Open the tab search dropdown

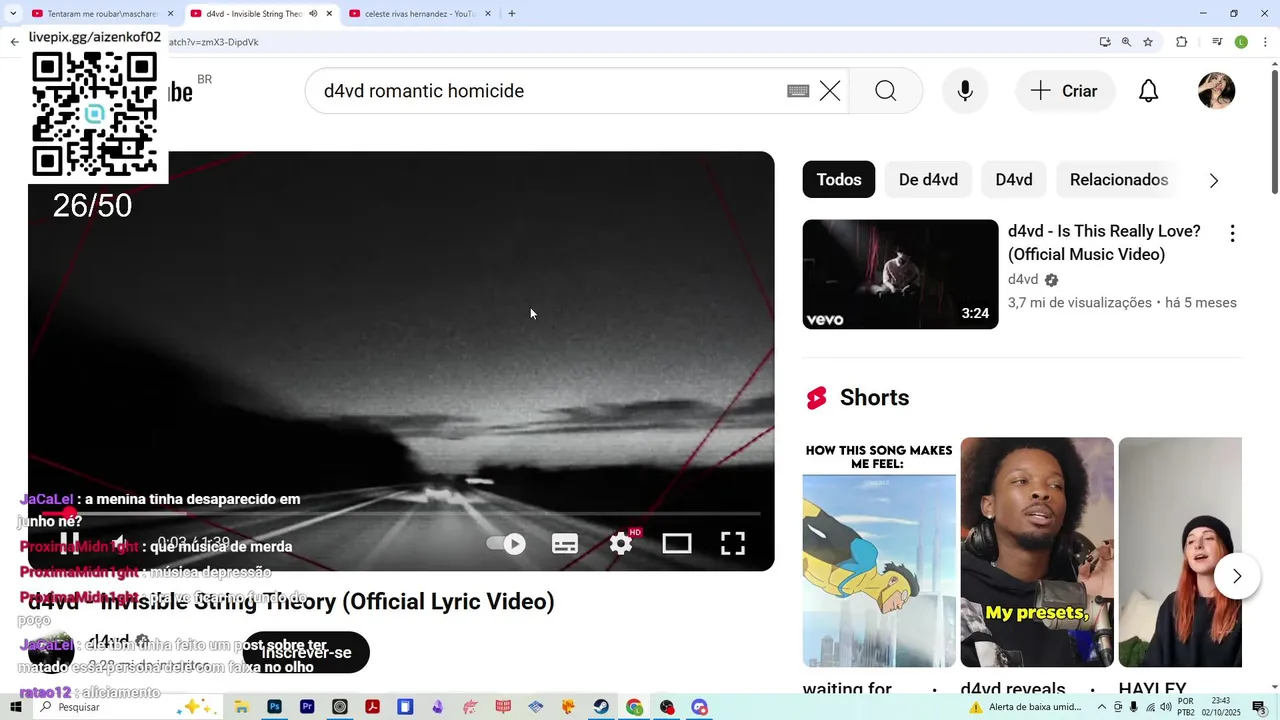pyautogui.click(x=13, y=14)
